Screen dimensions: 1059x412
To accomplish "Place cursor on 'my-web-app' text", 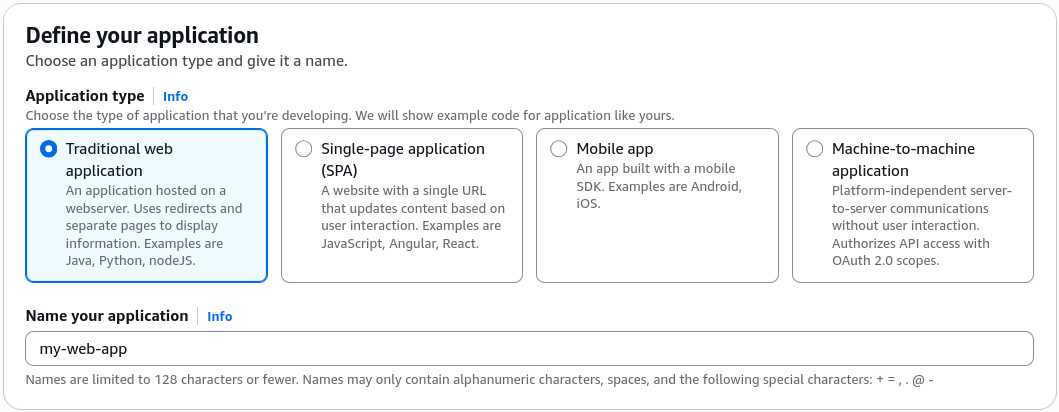I will tap(83, 349).
